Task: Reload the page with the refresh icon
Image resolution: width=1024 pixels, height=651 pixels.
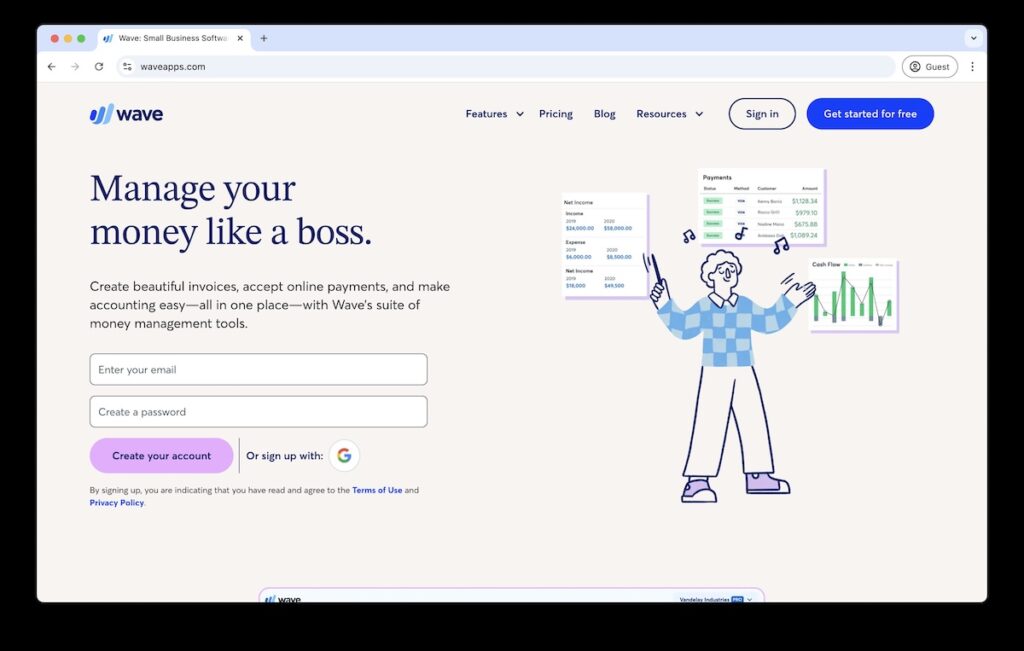Action: pyautogui.click(x=99, y=67)
